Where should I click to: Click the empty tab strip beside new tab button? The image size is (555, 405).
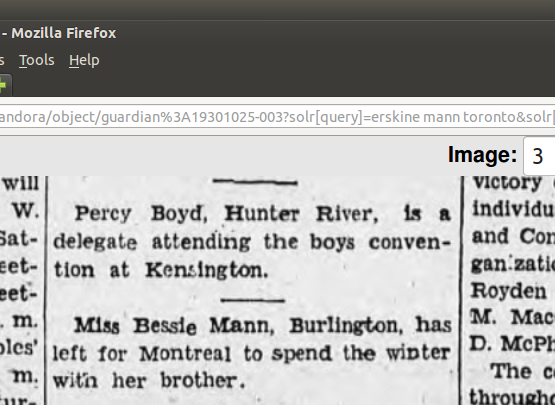click(283, 86)
